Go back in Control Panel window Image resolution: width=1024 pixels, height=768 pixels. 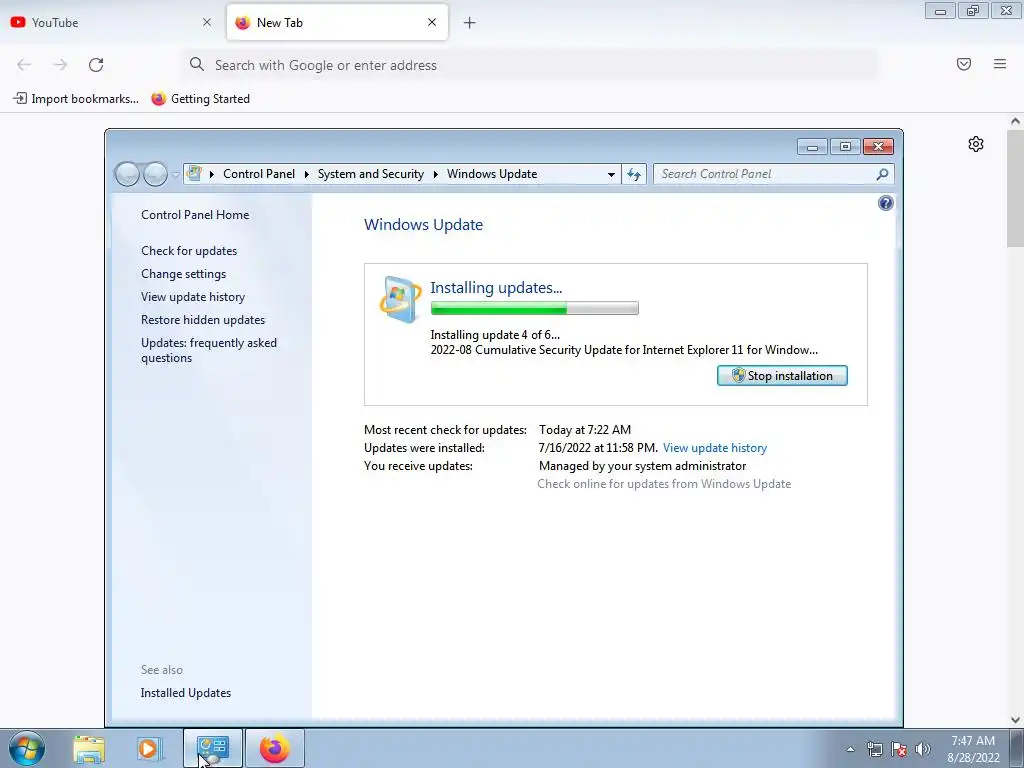point(127,174)
